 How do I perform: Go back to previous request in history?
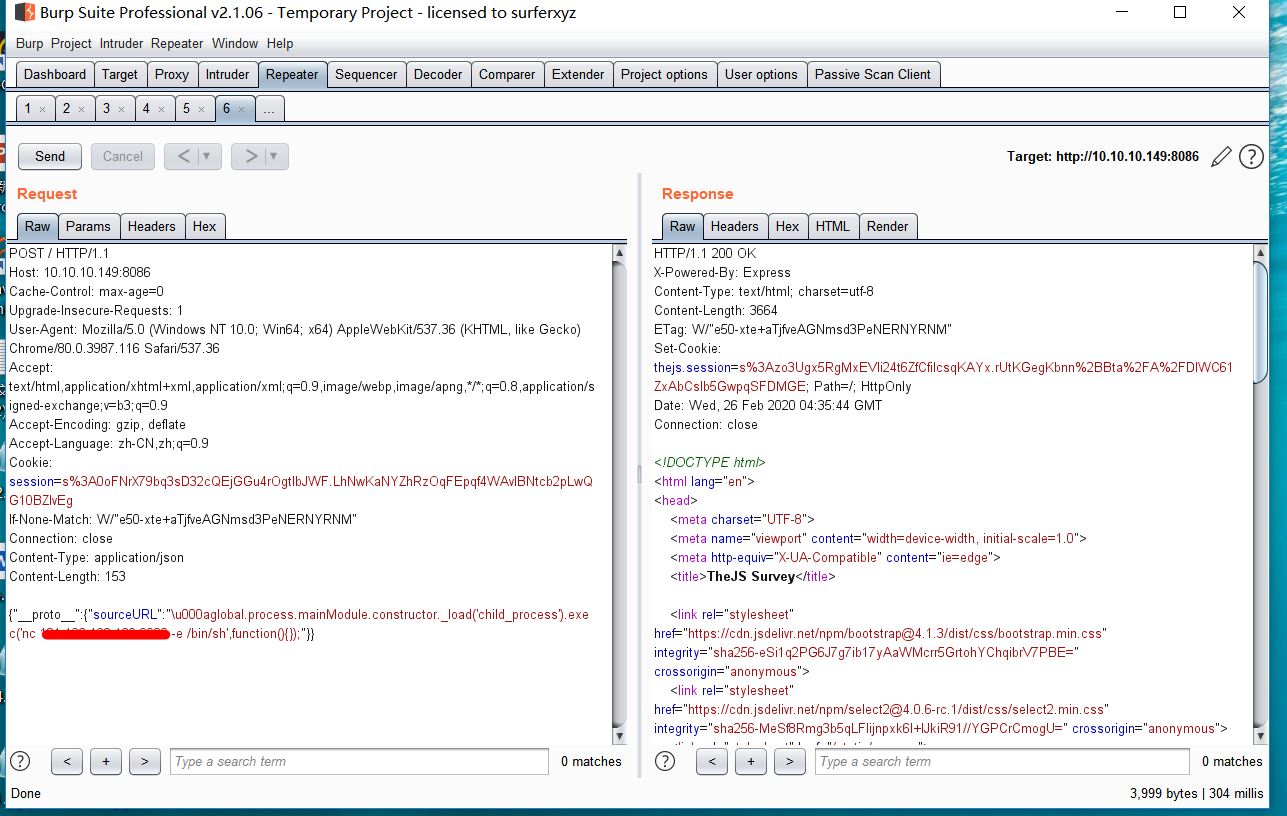183,156
